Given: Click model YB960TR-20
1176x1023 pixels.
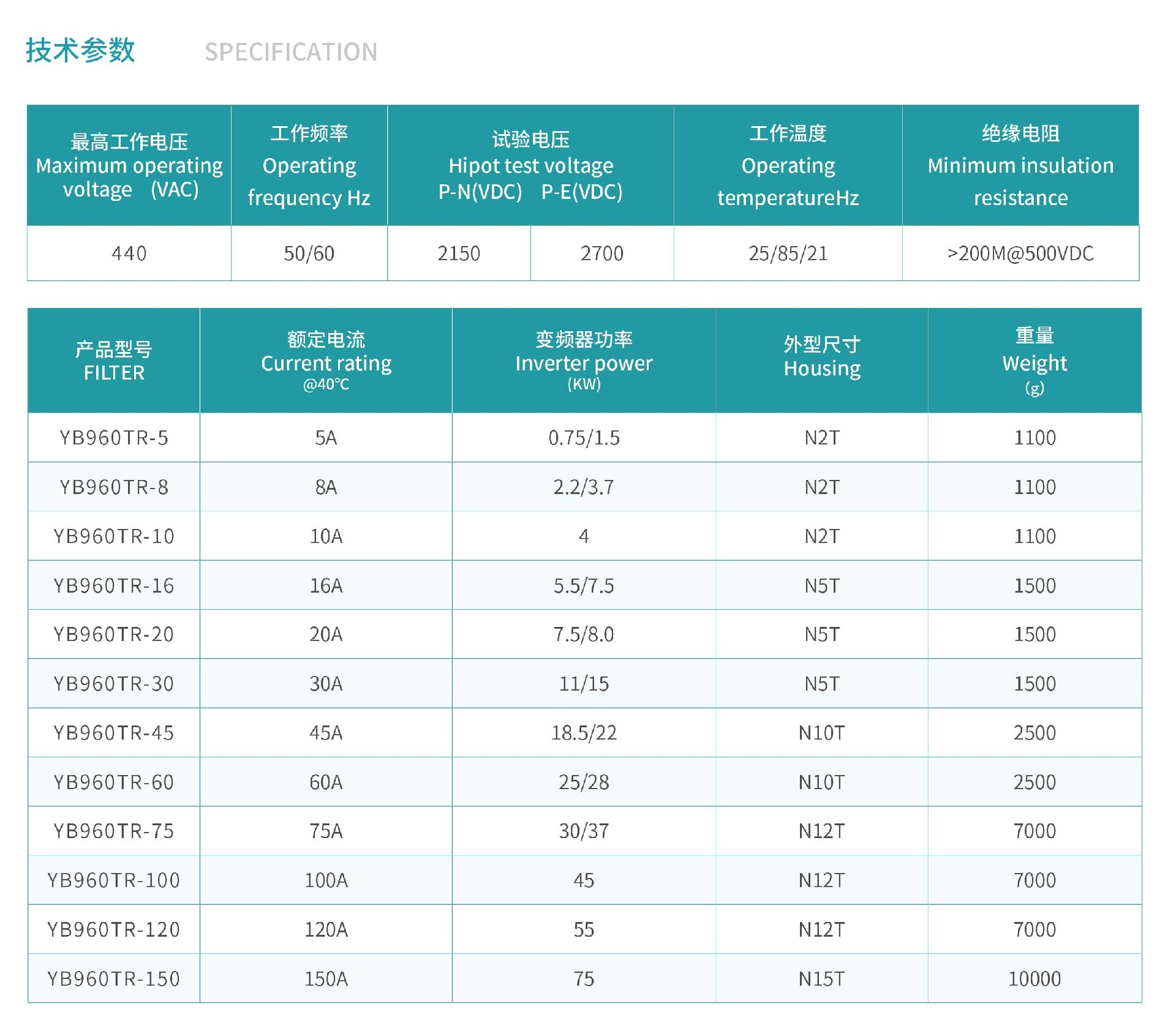Looking at the screenshot, I should point(114,634).
